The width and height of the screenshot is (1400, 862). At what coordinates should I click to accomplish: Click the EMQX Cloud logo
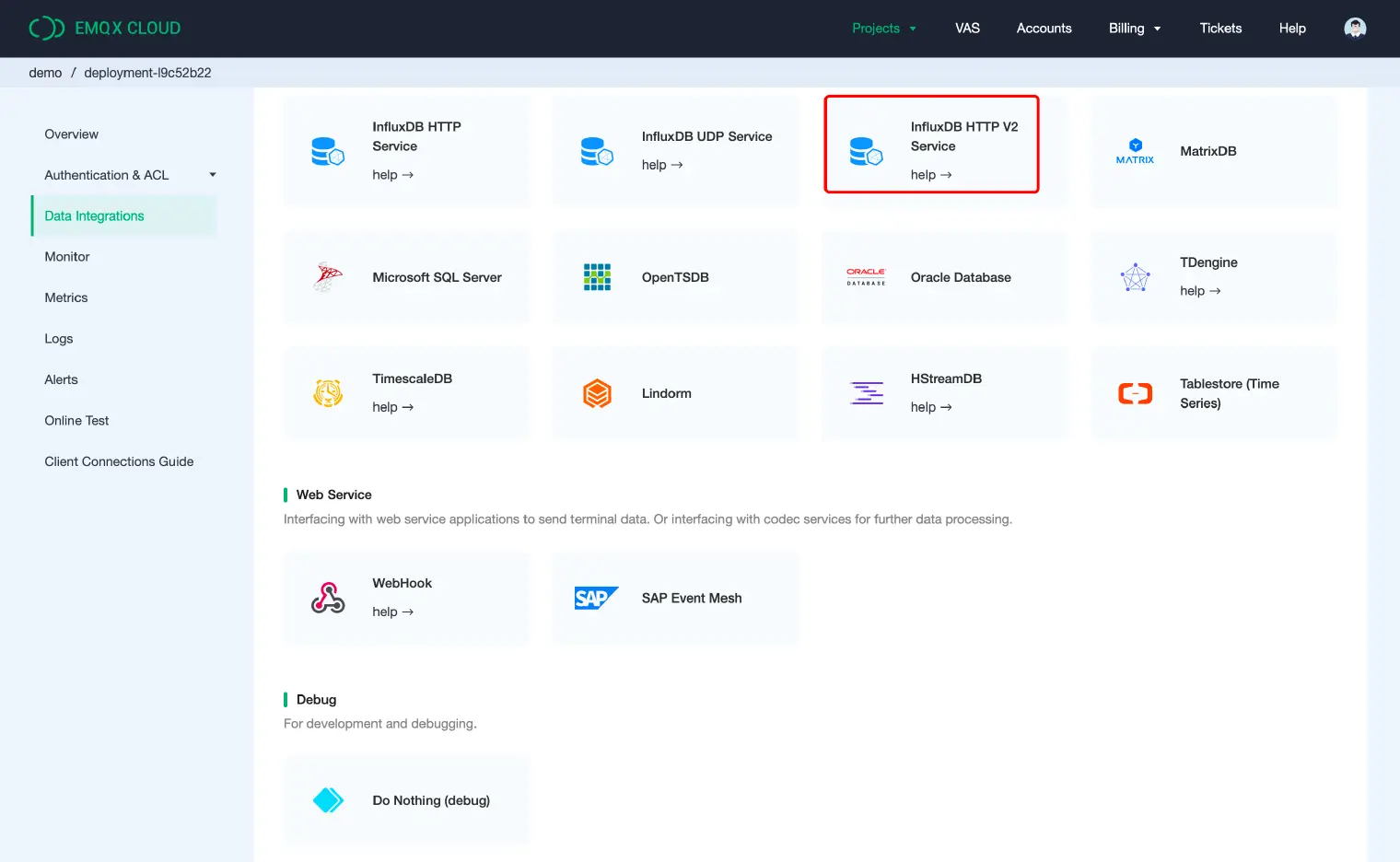(x=105, y=29)
